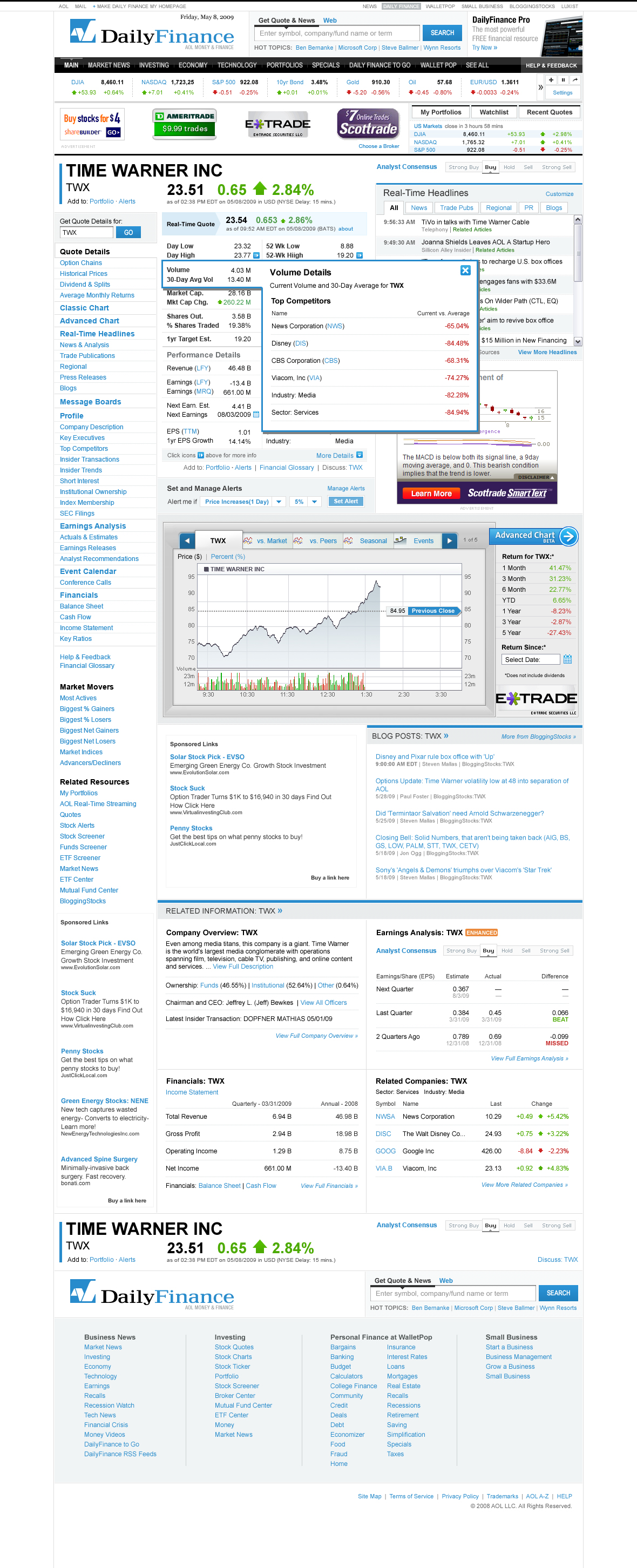Click the next earnings date "08/03/2009"
Image resolution: width=637 pixels, height=1568 pixels.
[234, 415]
